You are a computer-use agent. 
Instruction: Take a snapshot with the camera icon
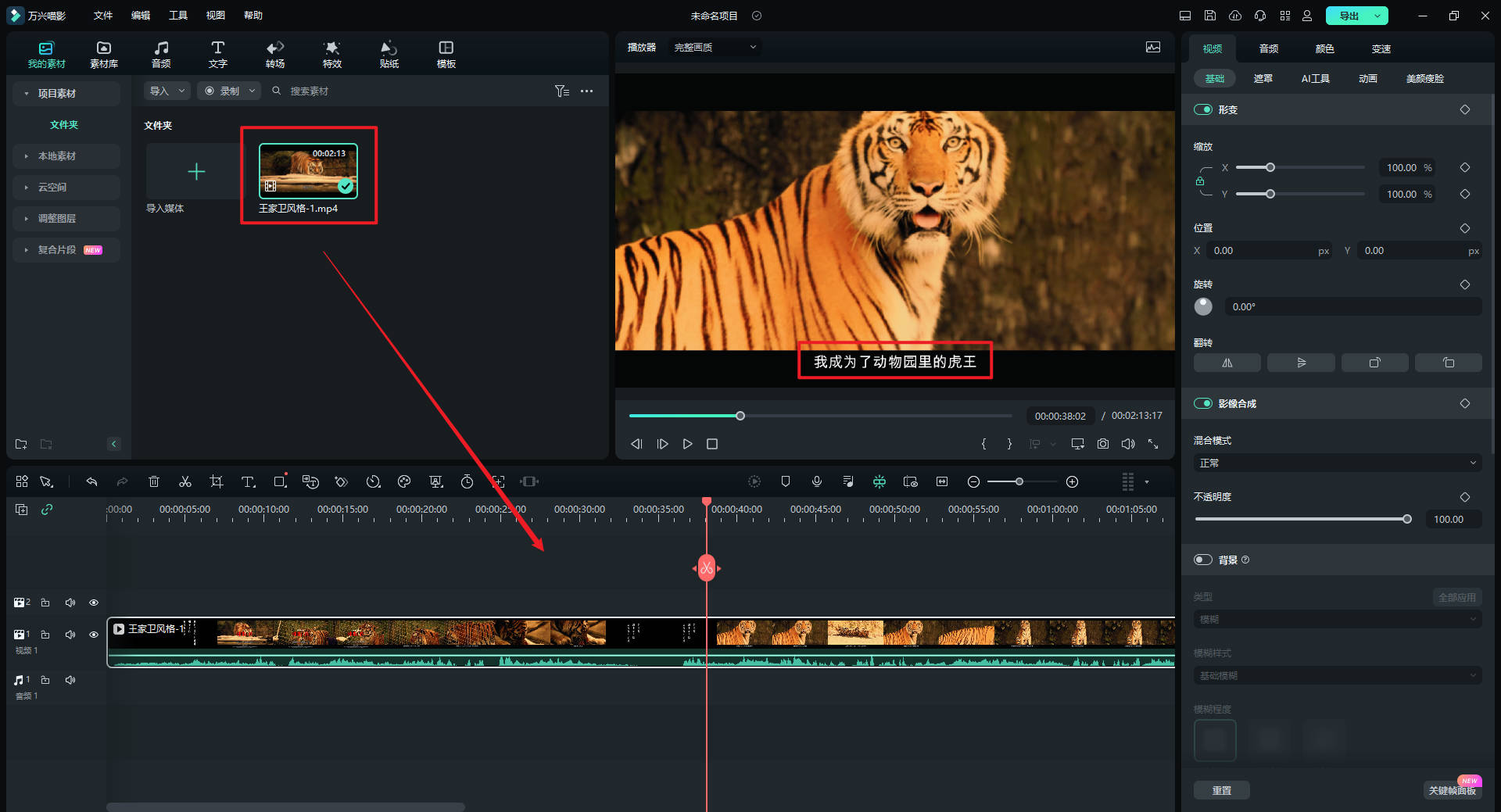click(1102, 444)
